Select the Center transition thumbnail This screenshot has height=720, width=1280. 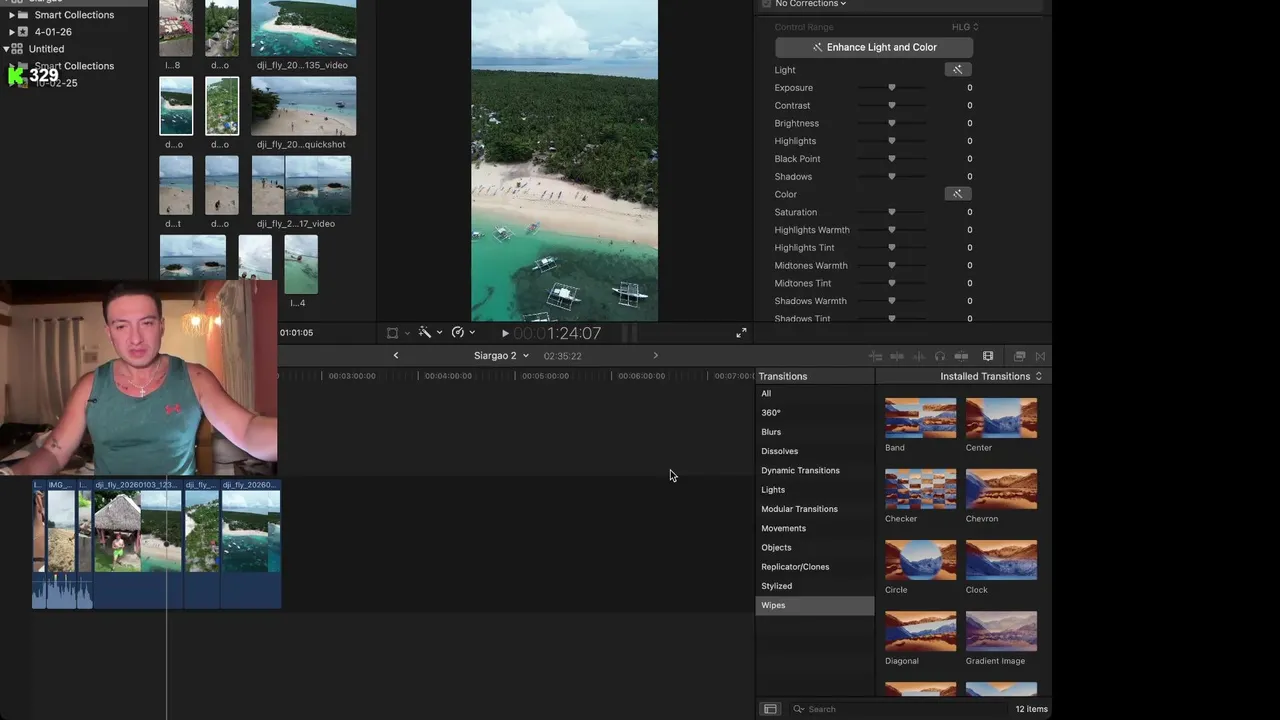click(x=1001, y=418)
